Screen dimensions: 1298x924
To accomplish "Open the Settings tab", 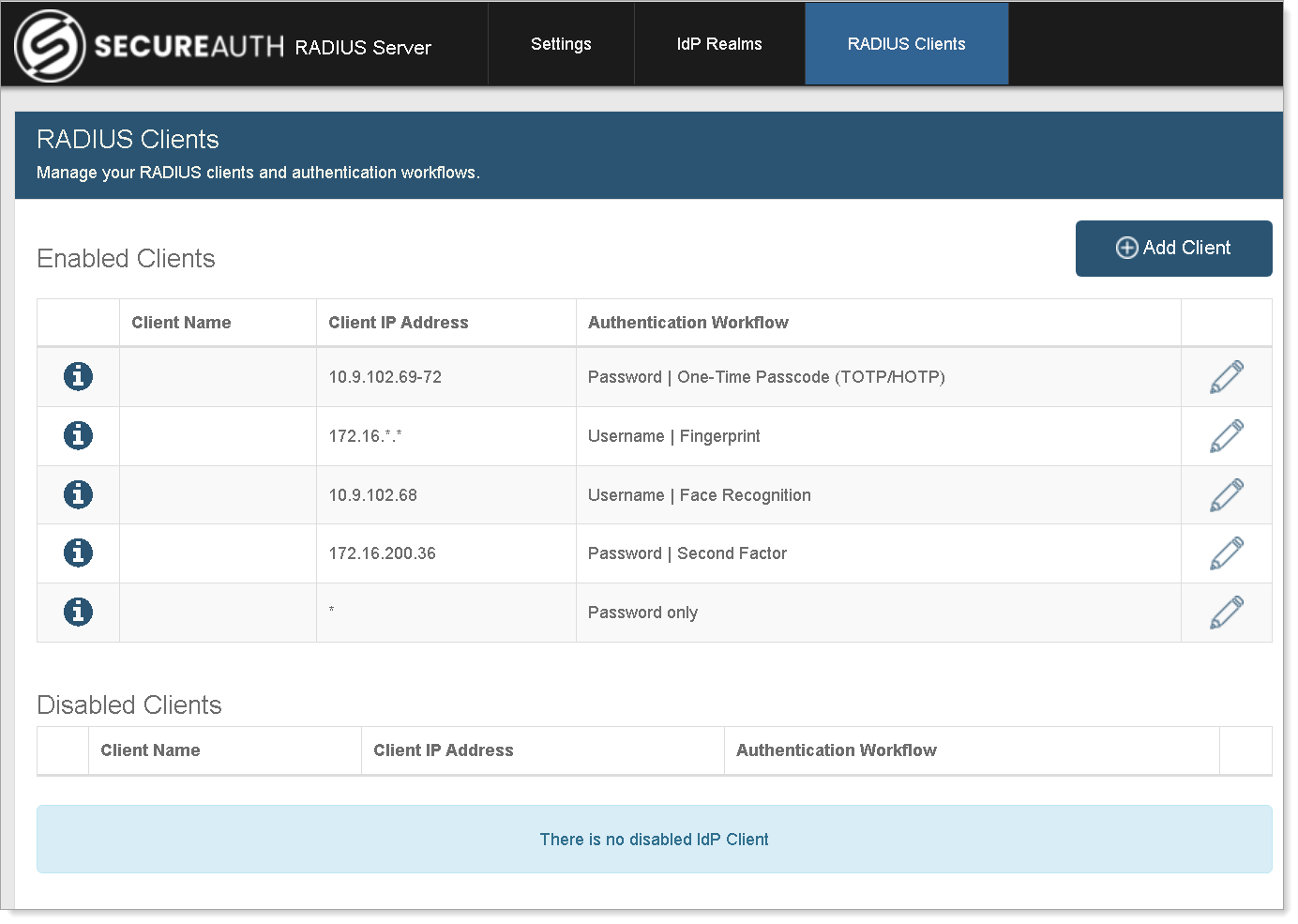I will (x=561, y=44).
